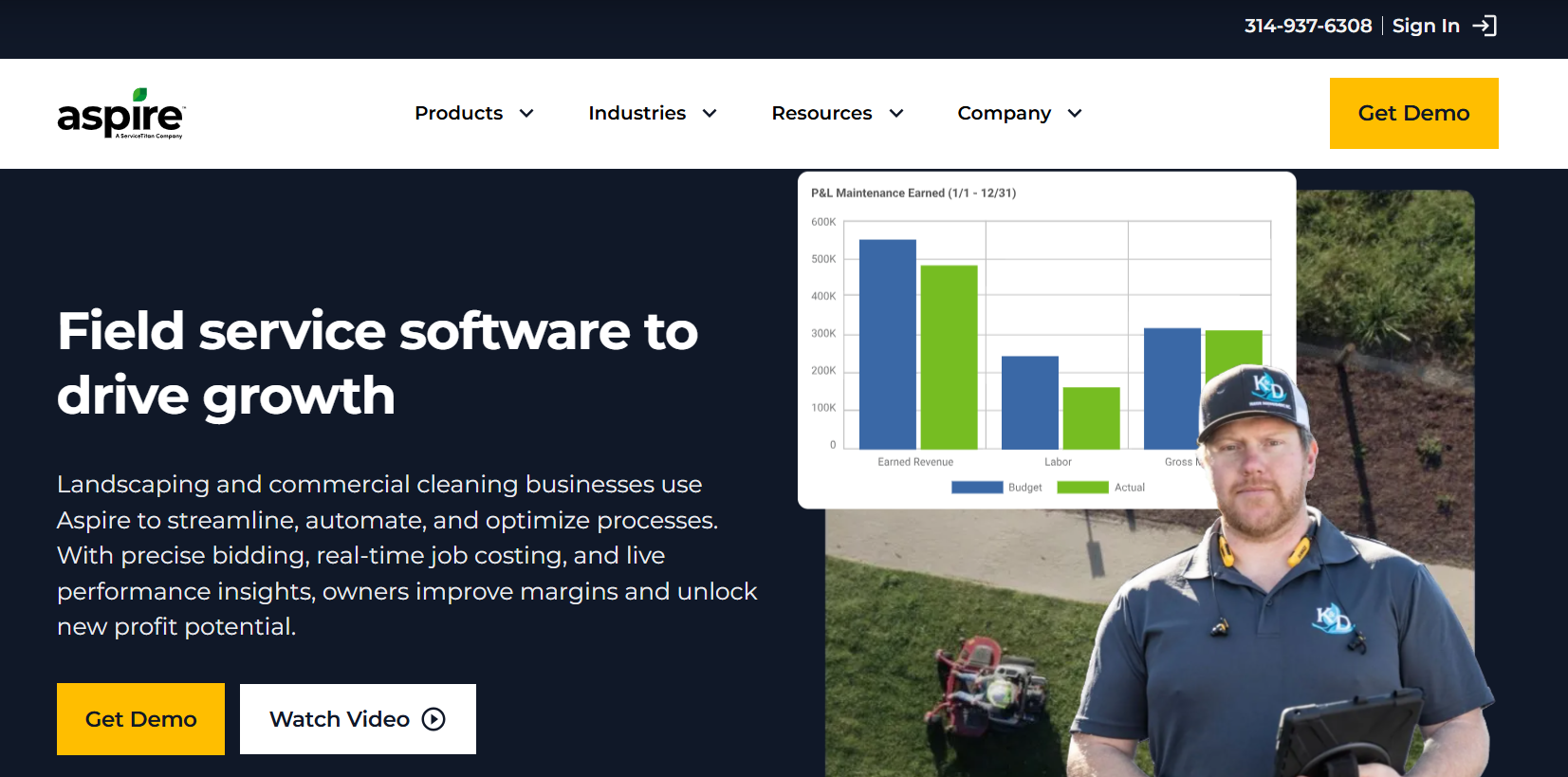Click the Labor axis label
The image size is (1568, 777).
pyautogui.click(x=1058, y=462)
